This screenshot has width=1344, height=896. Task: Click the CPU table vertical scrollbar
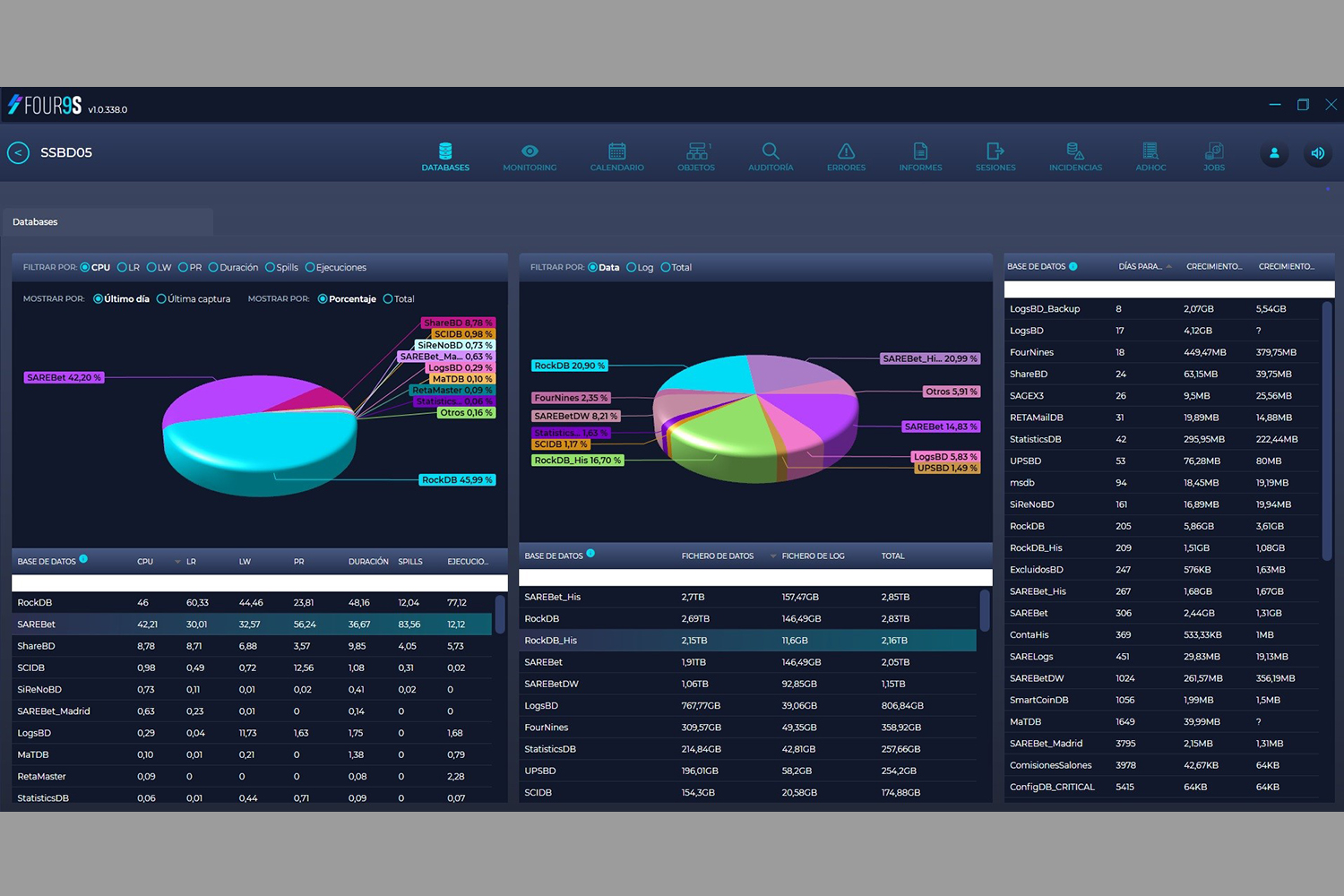500,614
